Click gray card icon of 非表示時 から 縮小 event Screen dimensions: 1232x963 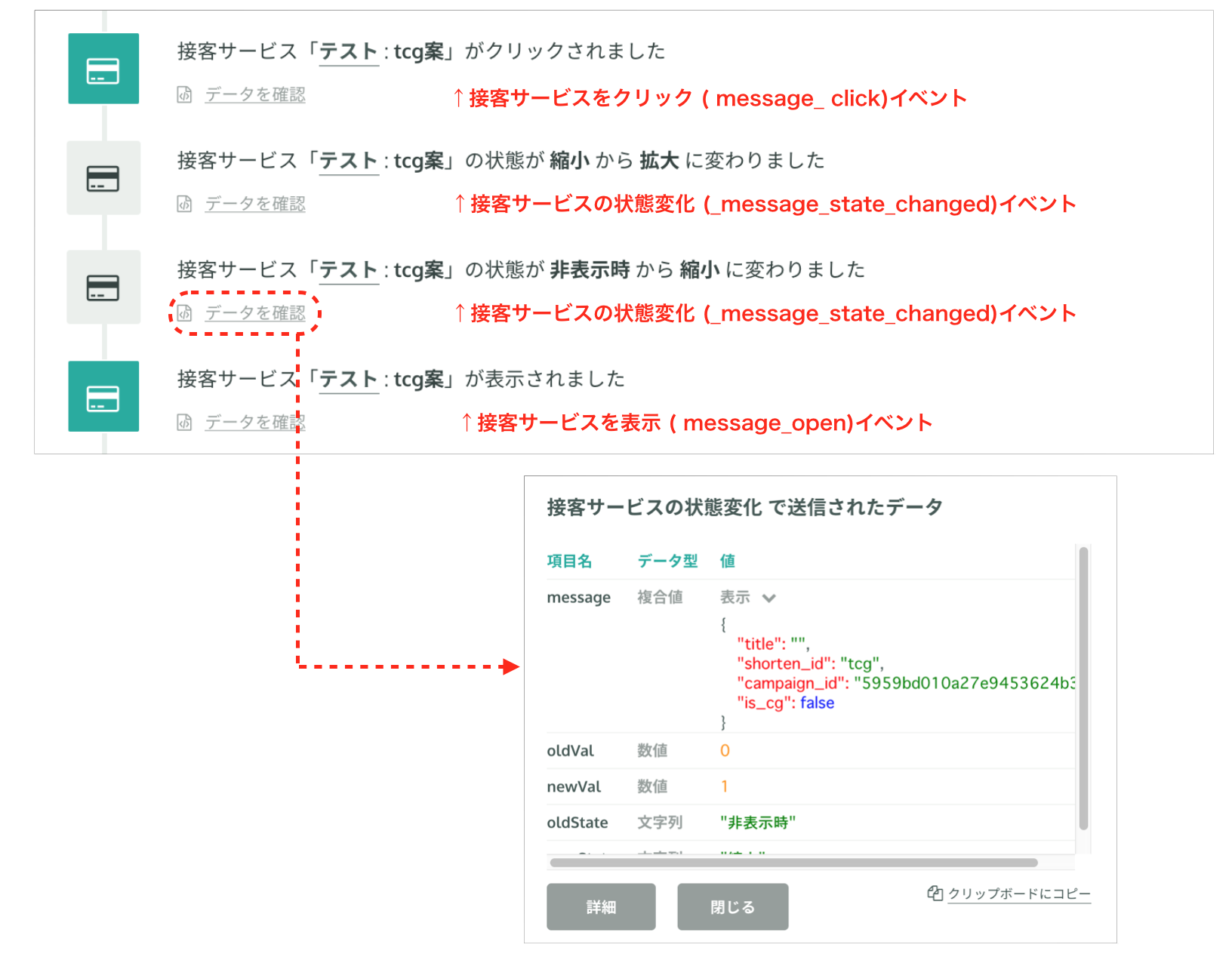click(103, 288)
